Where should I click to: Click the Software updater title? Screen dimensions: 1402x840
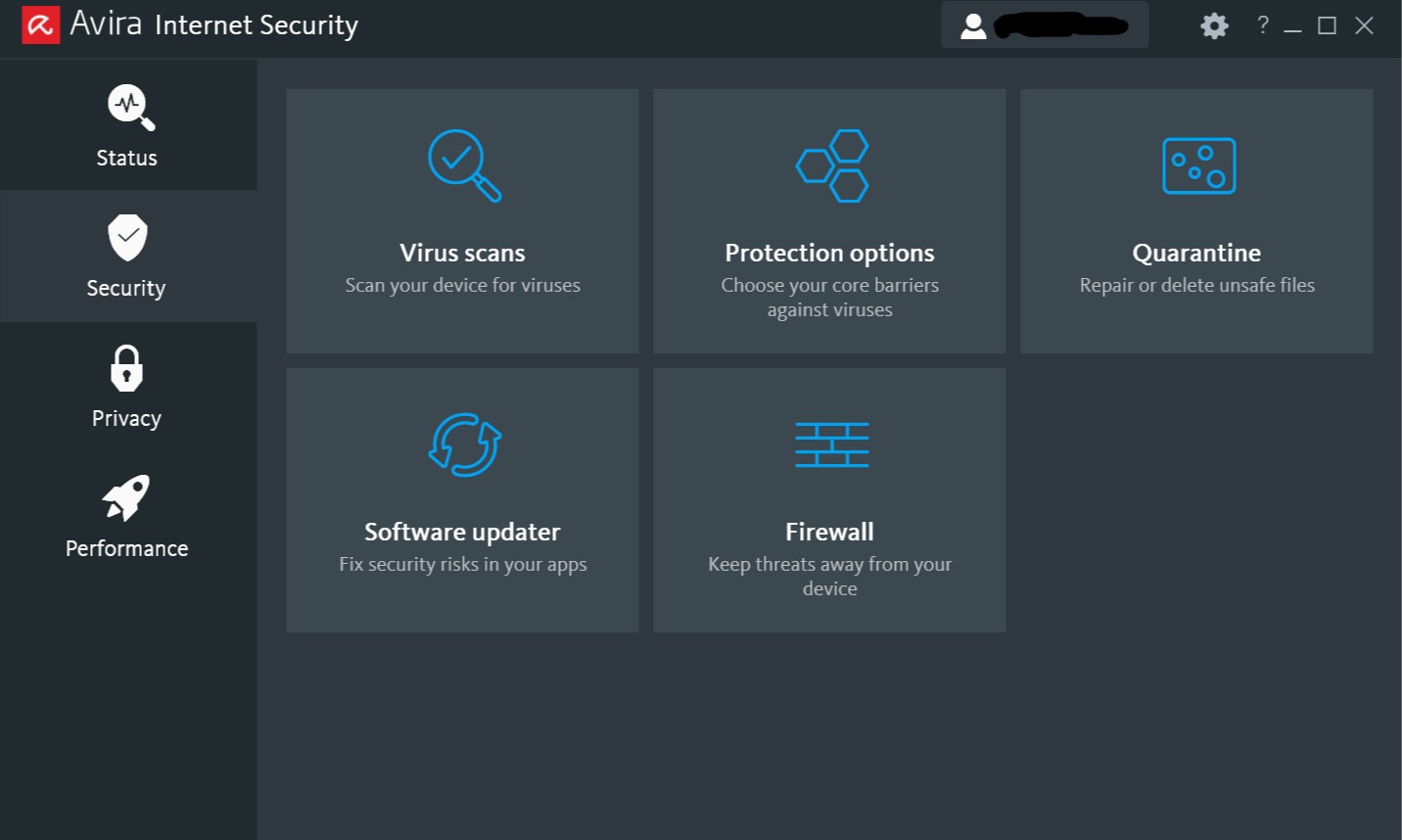point(462,532)
